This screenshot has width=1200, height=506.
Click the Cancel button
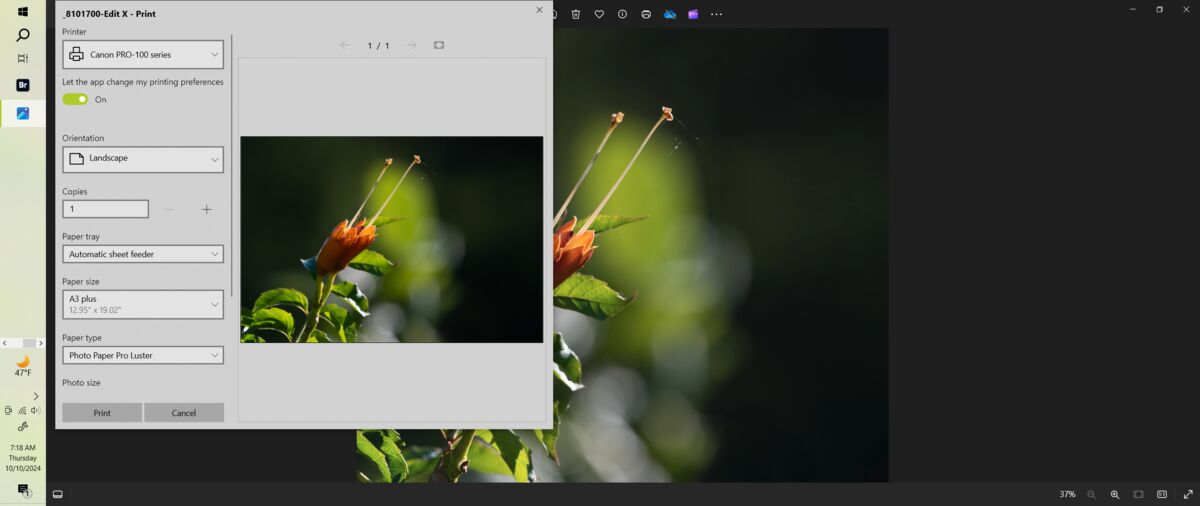coord(184,412)
